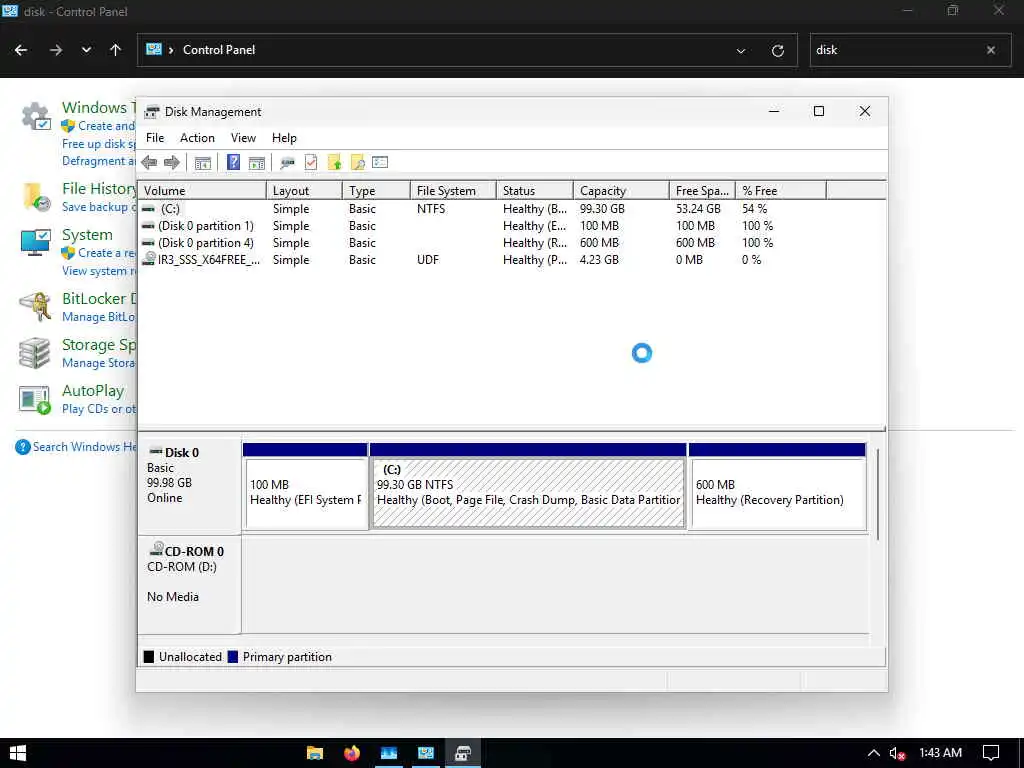The width and height of the screenshot is (1024, 768).
Task: Open the AutoPlay link in Control Panel
Action: click(x=93, y=391)
